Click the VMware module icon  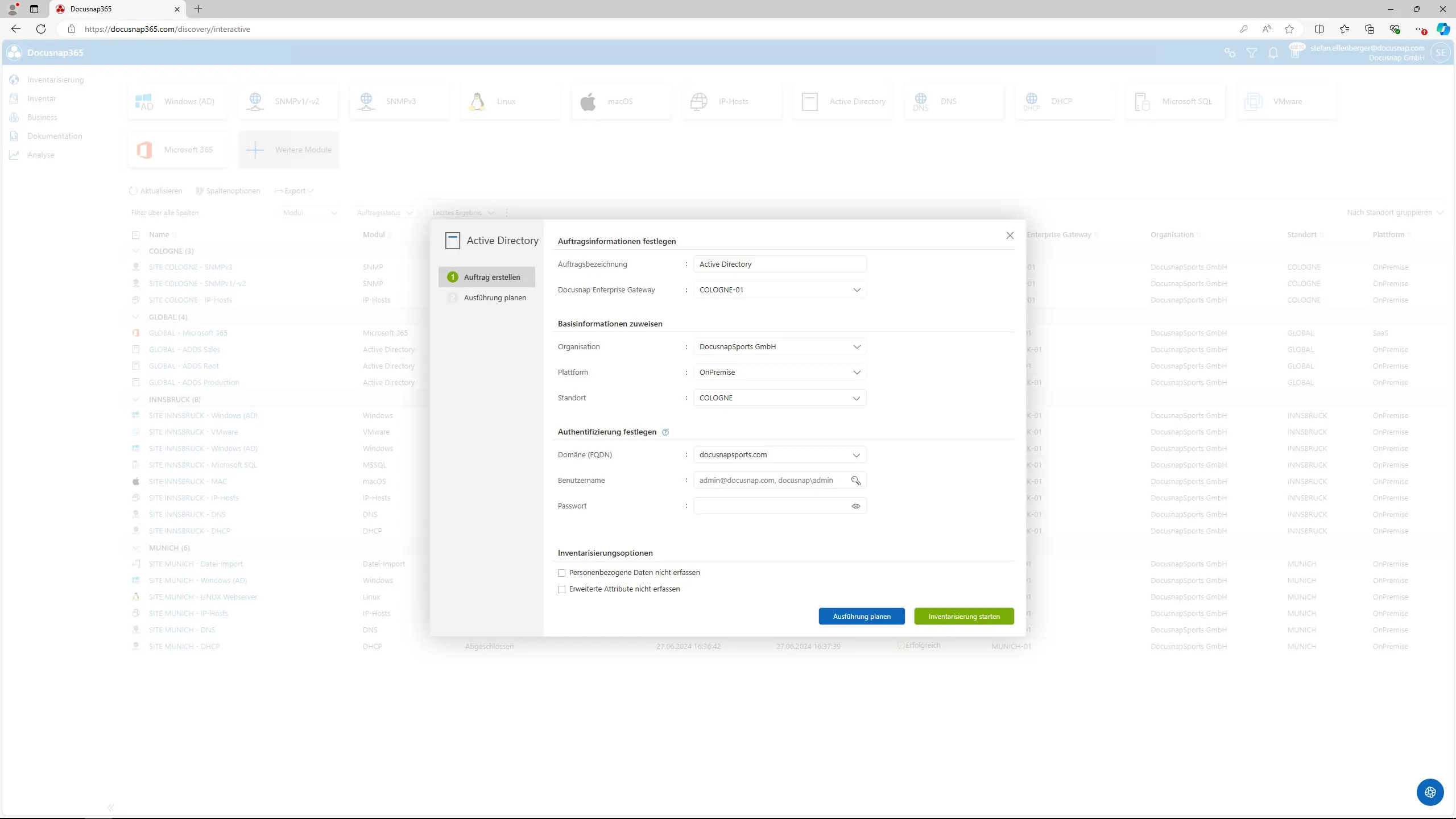pos(1254,102)
